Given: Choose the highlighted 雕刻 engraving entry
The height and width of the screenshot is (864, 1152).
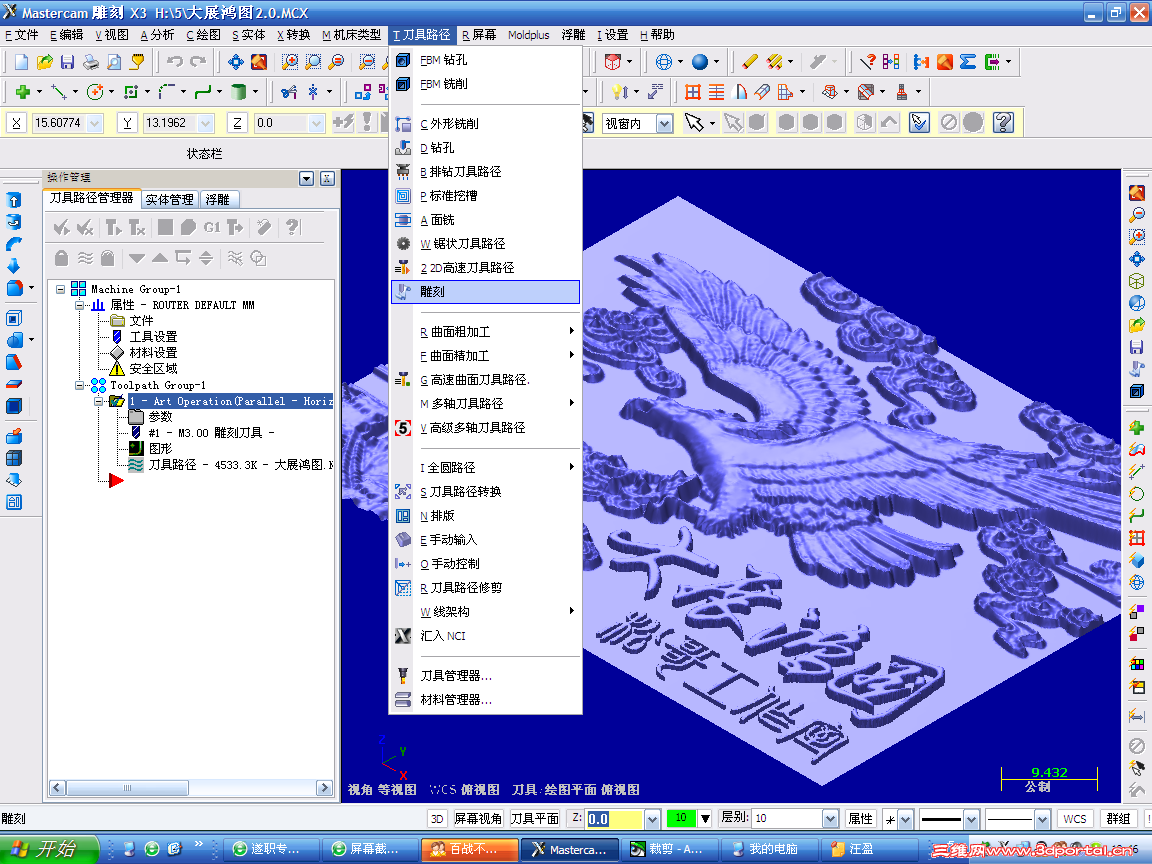Looking at the screenshot, I should 486,292.
